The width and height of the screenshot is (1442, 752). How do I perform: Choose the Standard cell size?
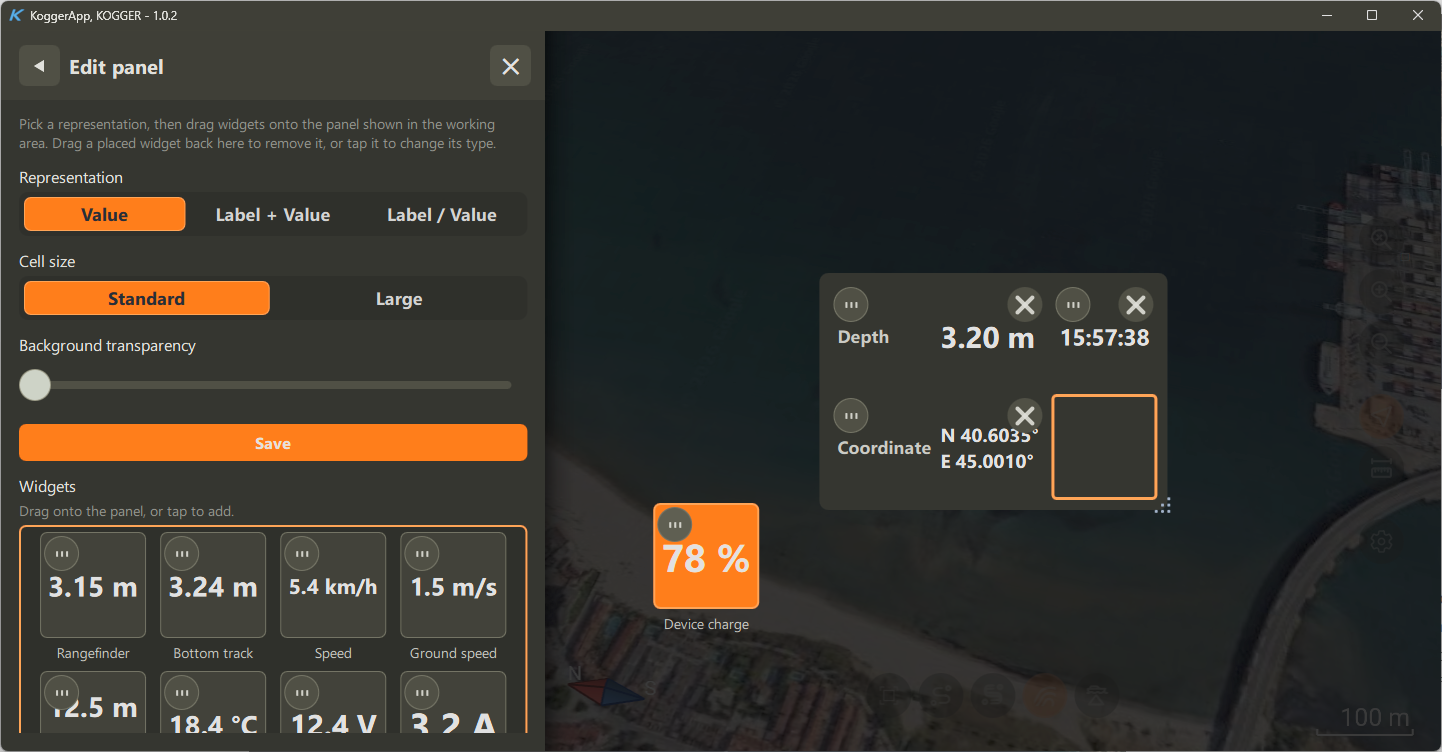147,298
